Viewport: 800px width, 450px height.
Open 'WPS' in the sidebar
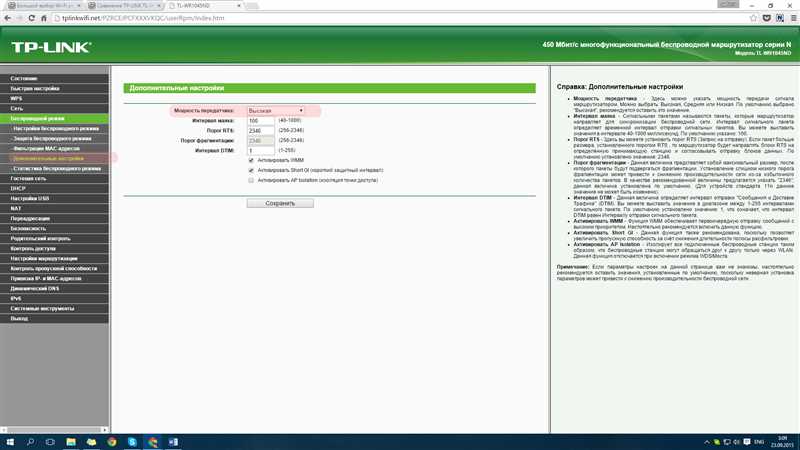pyautogui.click(x=55, y=98)
